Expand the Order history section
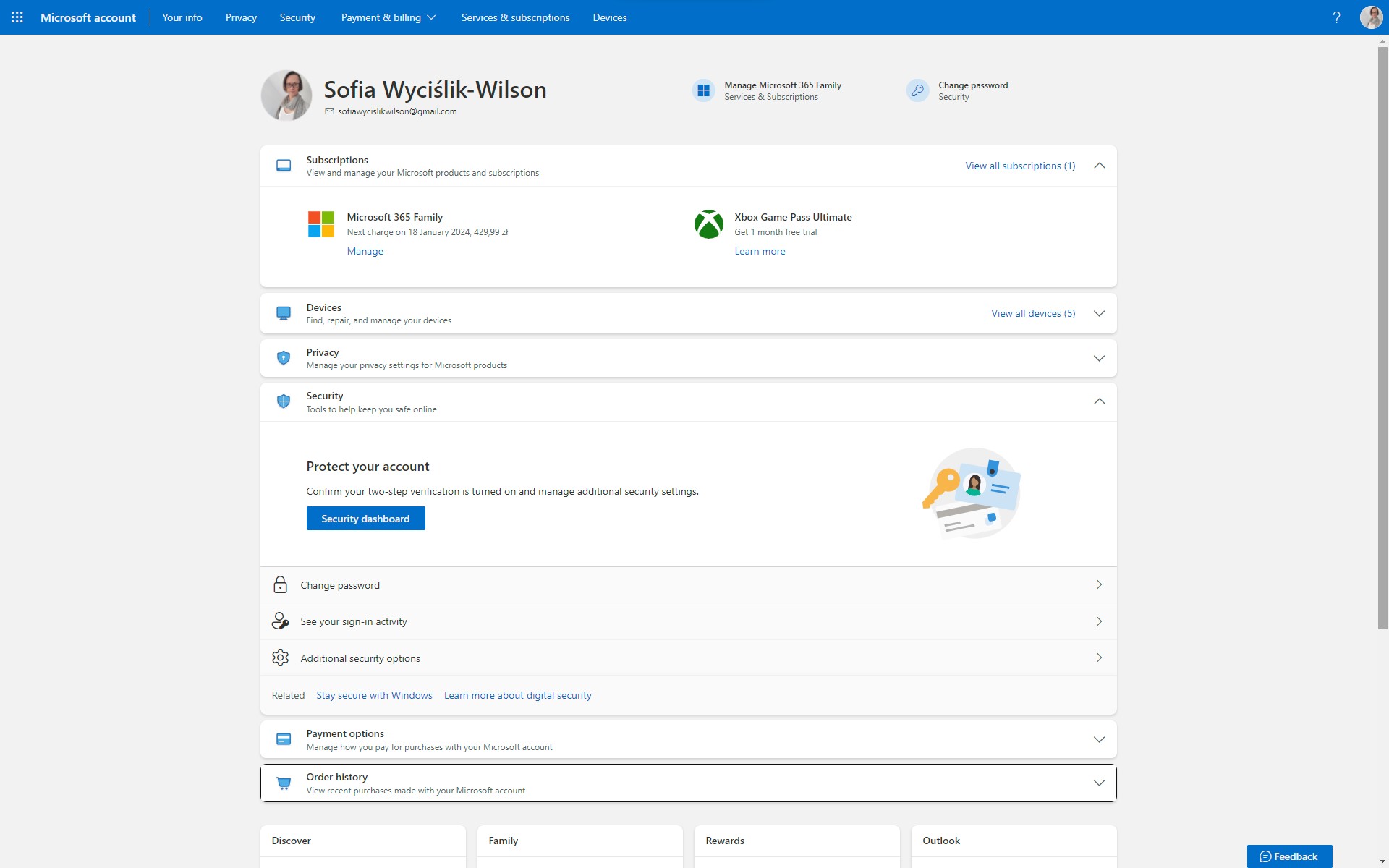The width and height of the screenshot is (1389, 868). point(1099,783)
